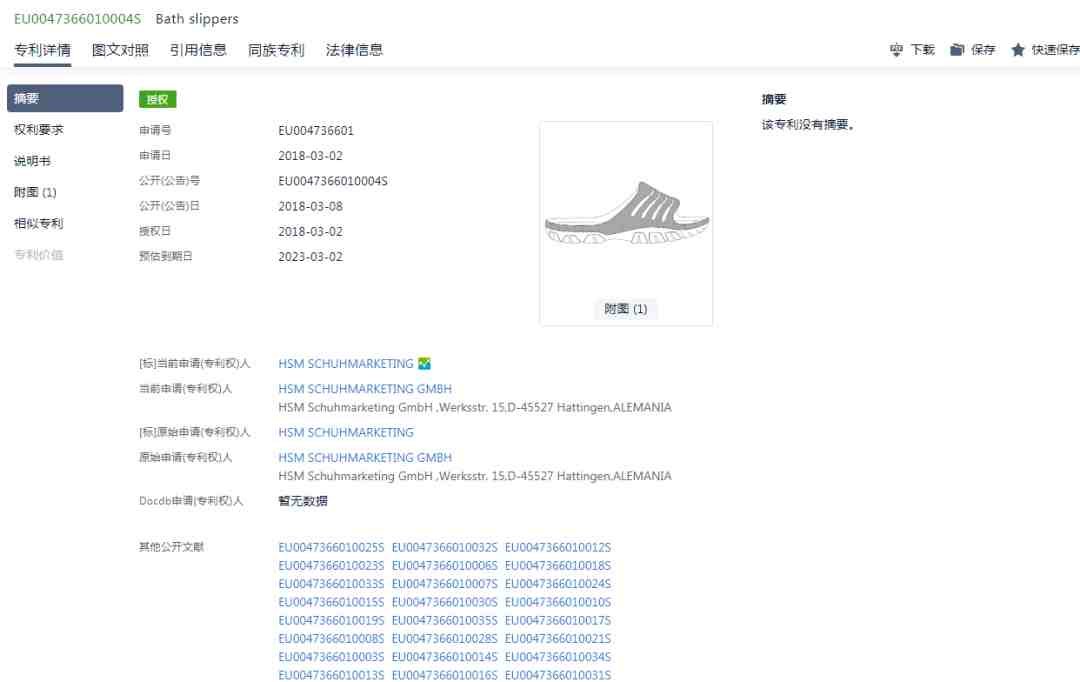Click the green icon beside HSM SCHUHMARKETING
Screen dimensions: 1080x682
click(425, 364)
